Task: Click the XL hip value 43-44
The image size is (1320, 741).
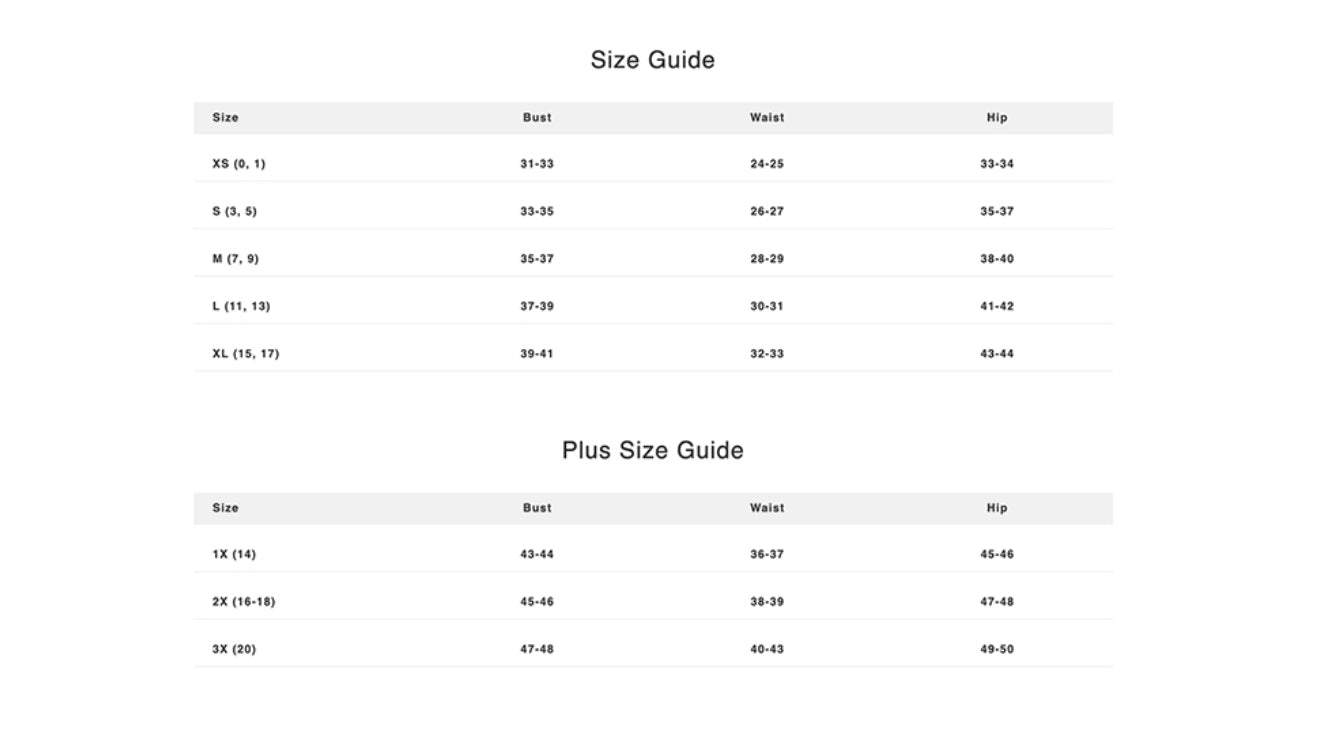Action: point(997,354)
